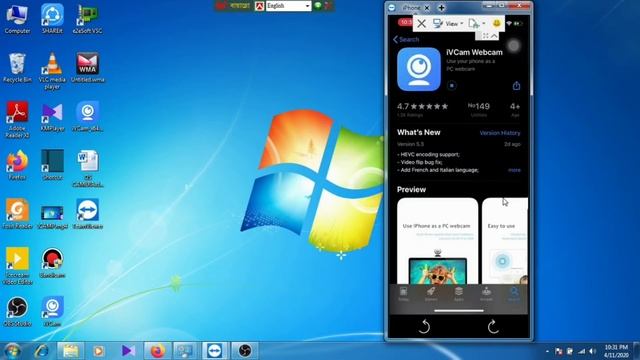The width and height of the screenshot is (640, 360).
Task: Launch Bandicam desktop shortcut
Action: 52,262
